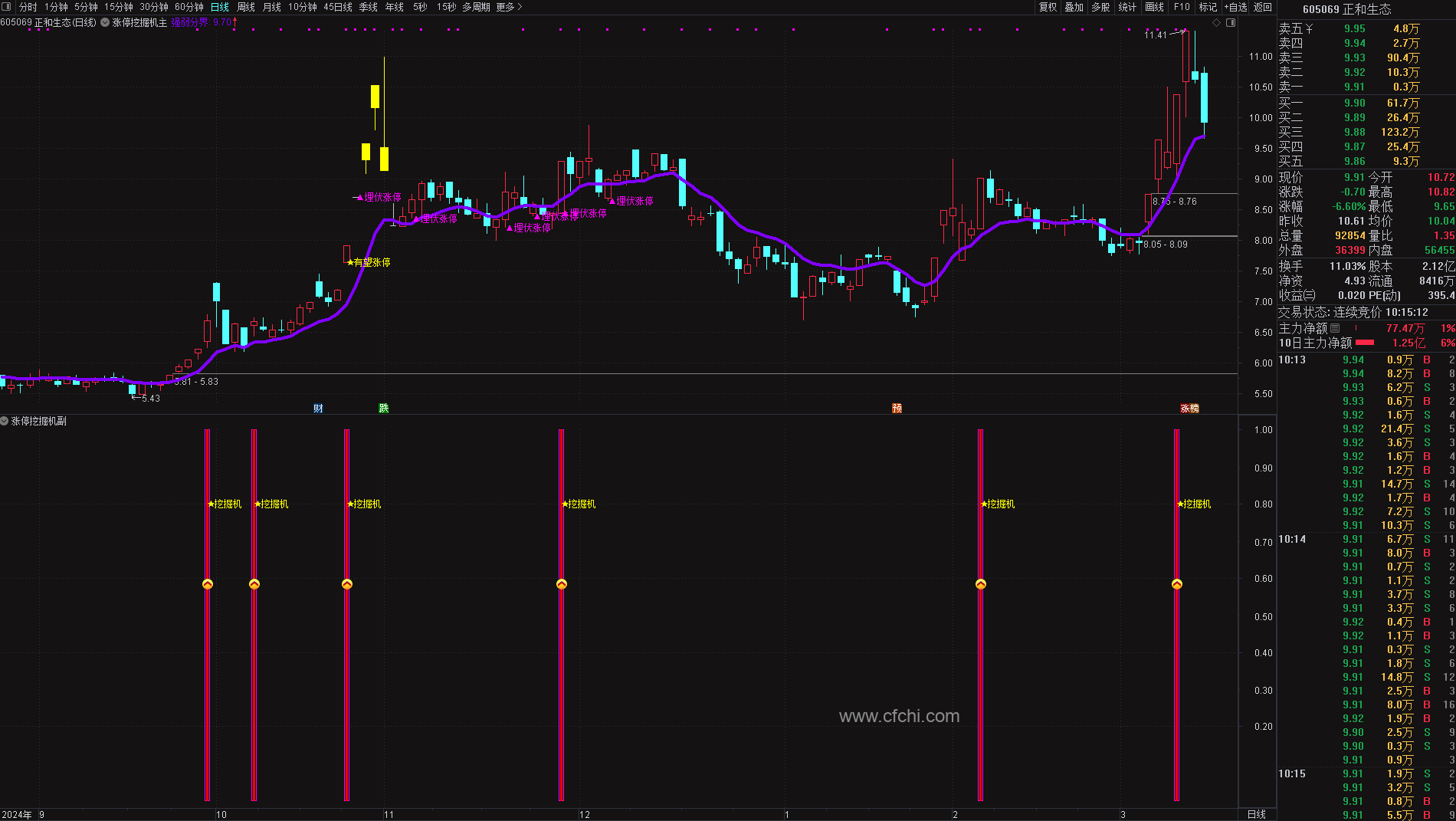Toggle the right panel icon above chart
The width and height of the screenshot is (1456, 821).
point(1231,23)
